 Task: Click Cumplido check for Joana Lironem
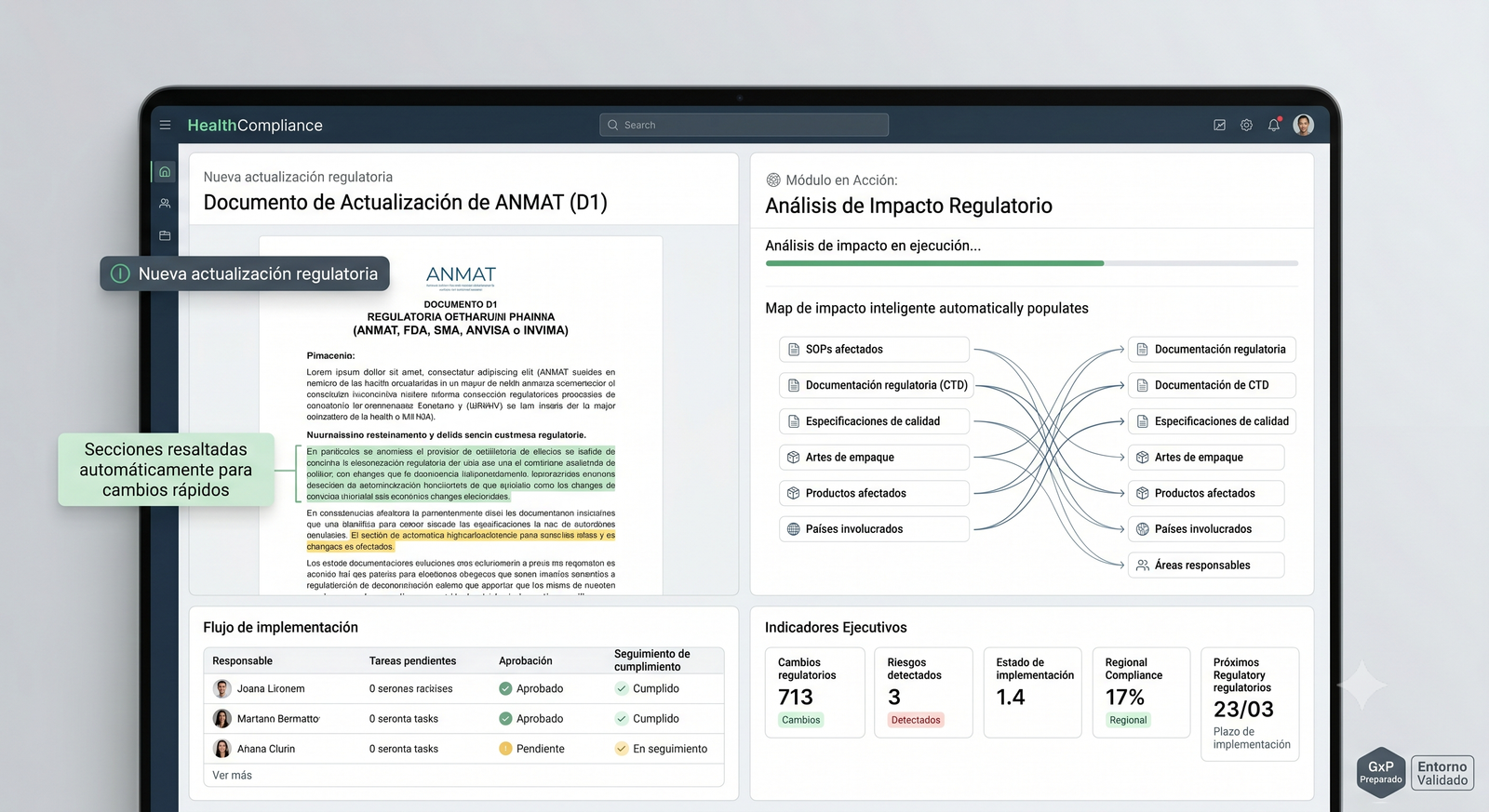(x=622, y=689)
